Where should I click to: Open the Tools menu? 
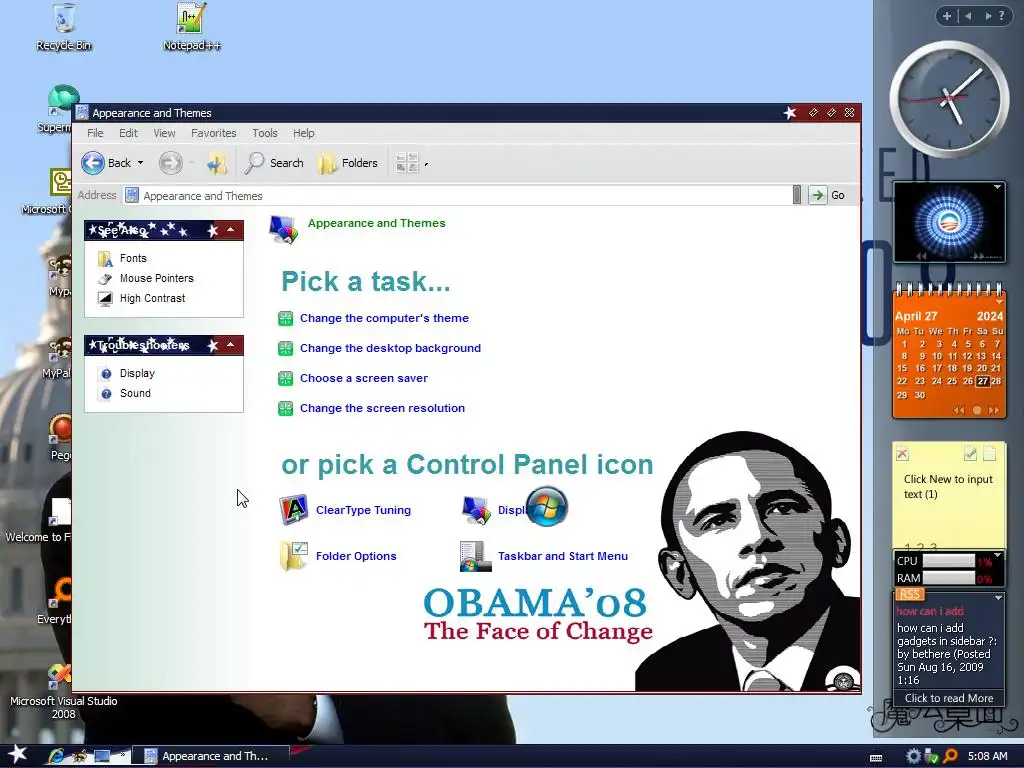coord(265,133)
